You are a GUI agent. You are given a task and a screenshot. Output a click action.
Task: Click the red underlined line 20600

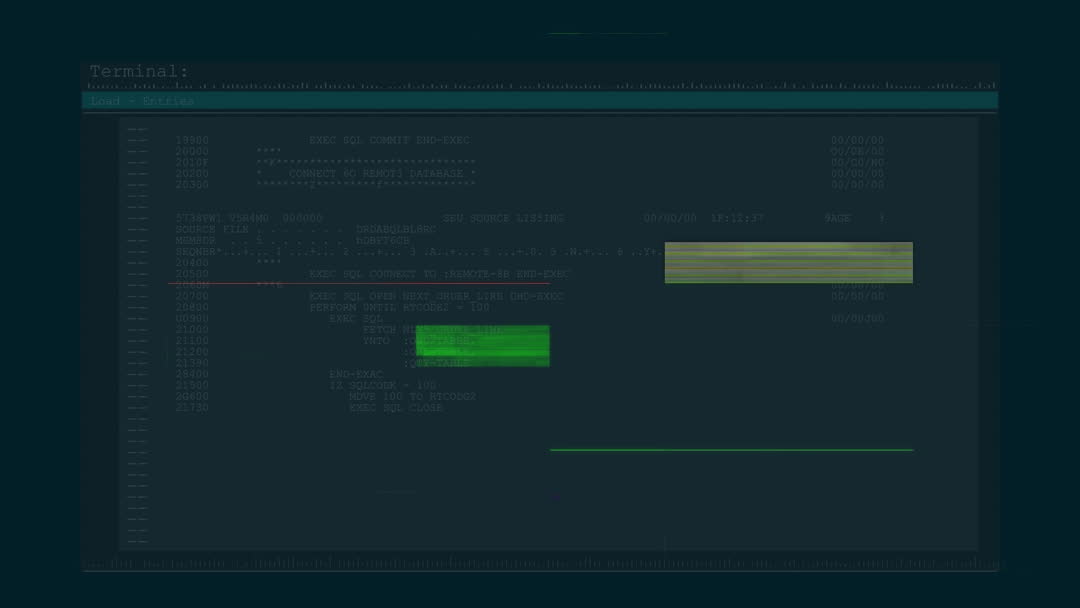(230, 285)
